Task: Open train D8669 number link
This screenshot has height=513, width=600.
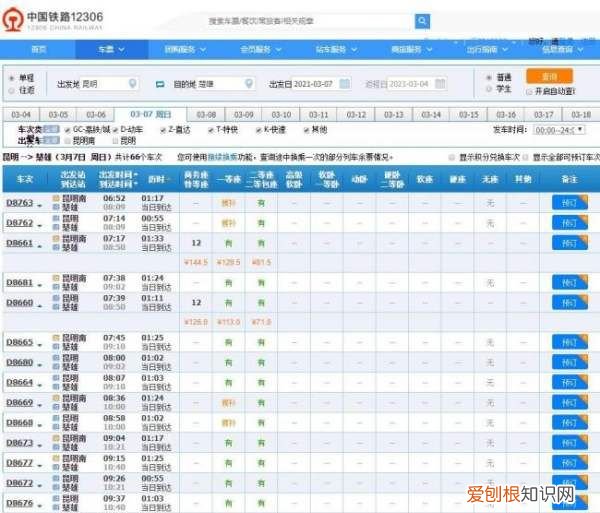Action: (x=20, y=402)
